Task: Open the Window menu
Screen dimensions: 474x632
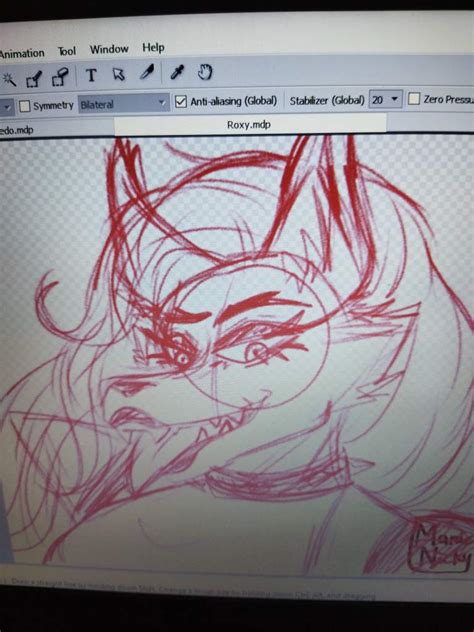Action: pyautogui.click(x=109, y=49)
